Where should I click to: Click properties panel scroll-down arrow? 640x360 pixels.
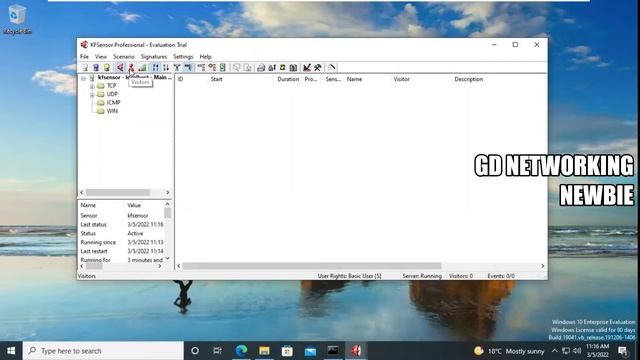coord(167,259)
